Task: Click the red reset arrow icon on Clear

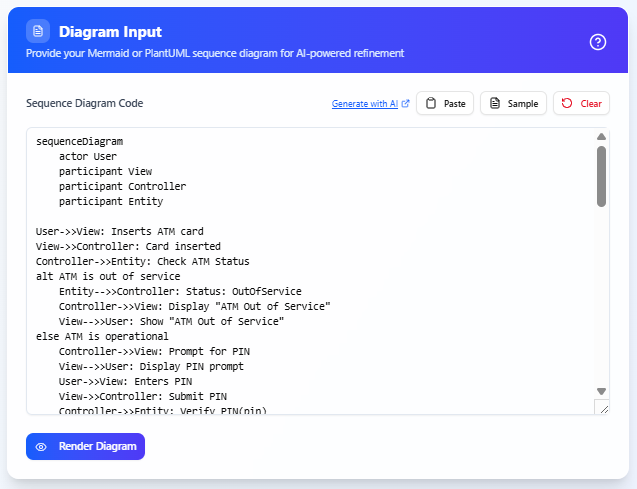Action: tap(567, 103)
